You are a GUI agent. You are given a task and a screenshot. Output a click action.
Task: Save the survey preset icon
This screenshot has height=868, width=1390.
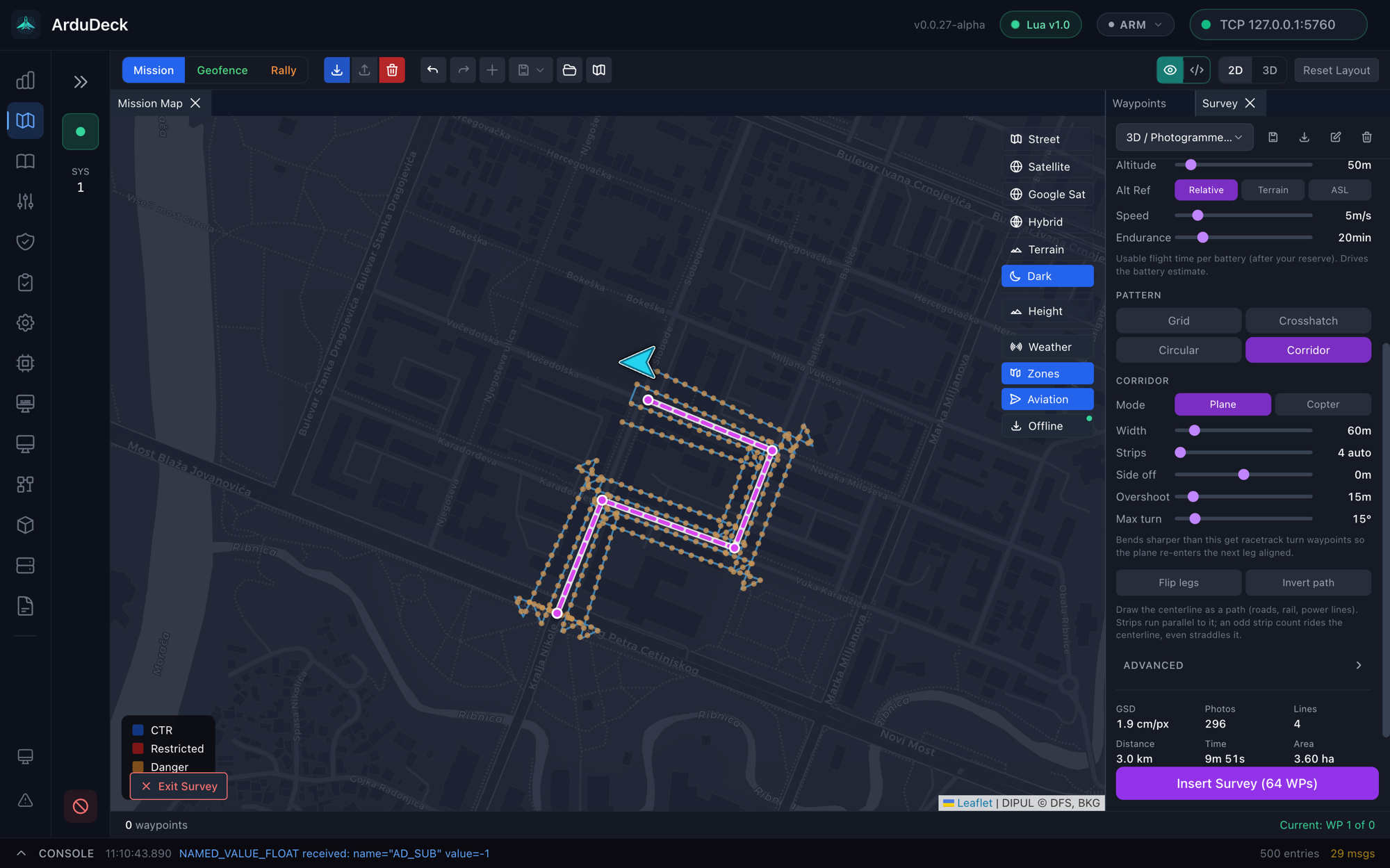click(1273, 138)
